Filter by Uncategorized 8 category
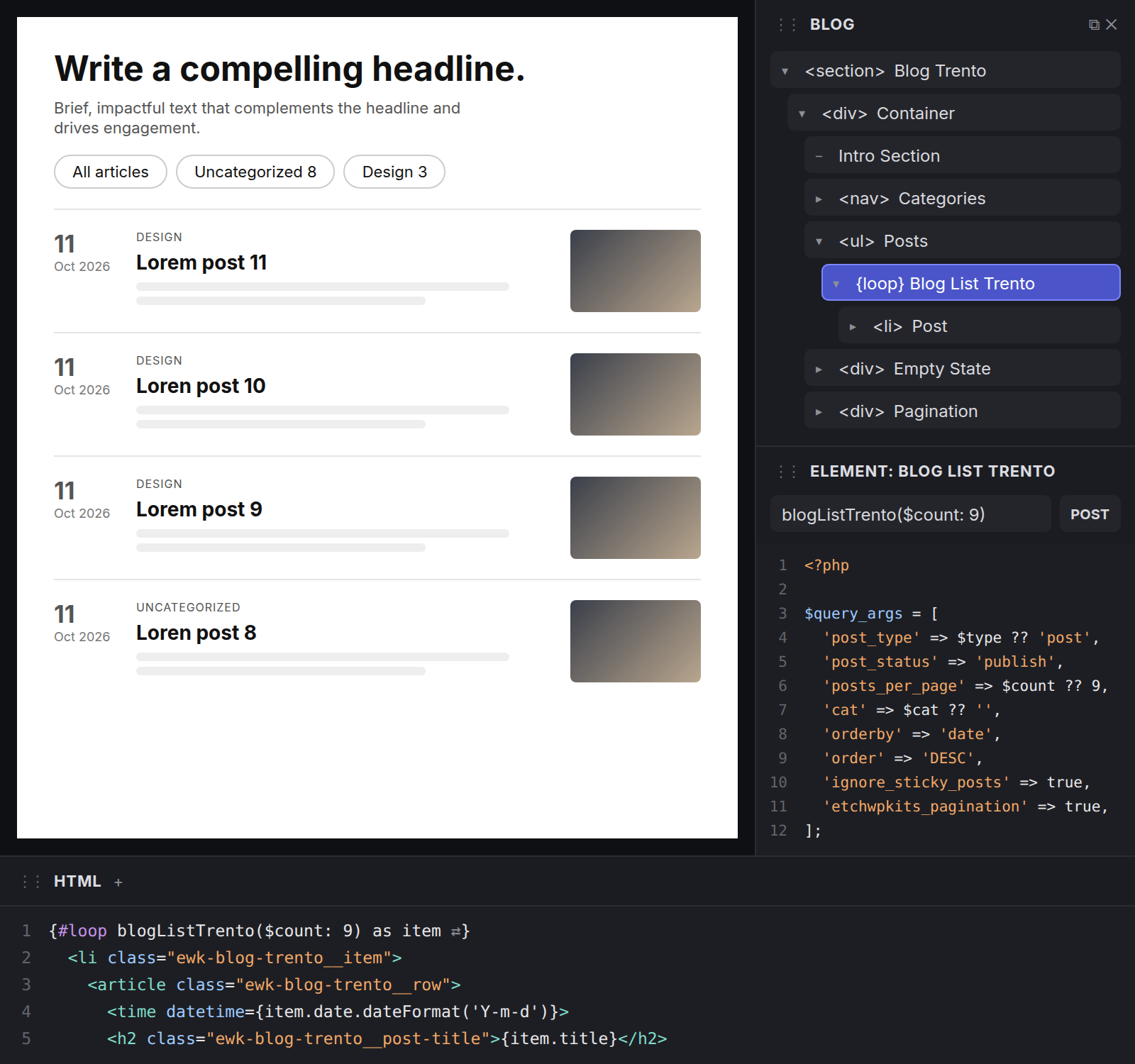The height and width of the screenshot is (1064, 1135). [x=255, y=172]
